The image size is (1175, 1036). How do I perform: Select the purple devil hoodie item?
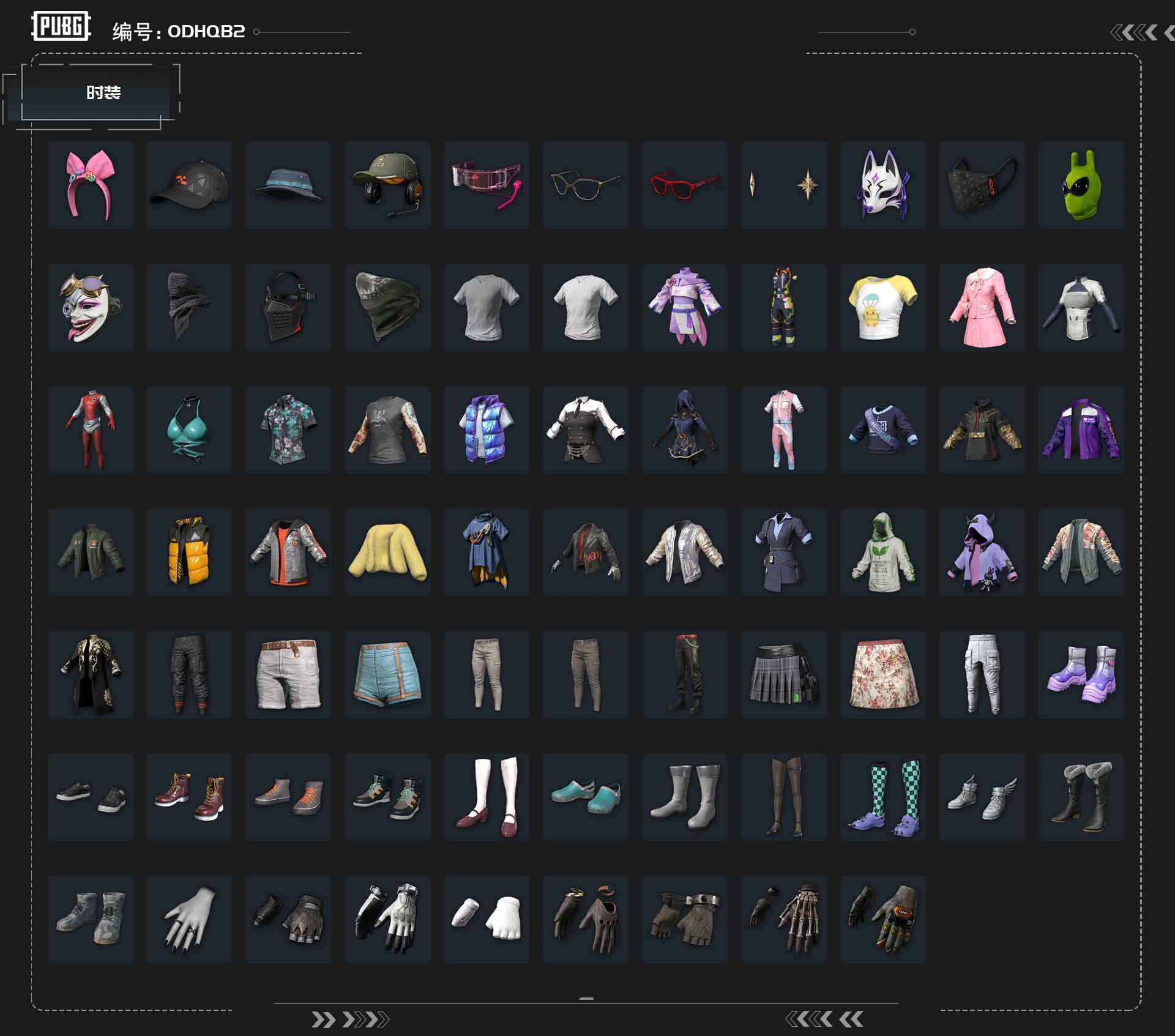[x=982, y=552]
